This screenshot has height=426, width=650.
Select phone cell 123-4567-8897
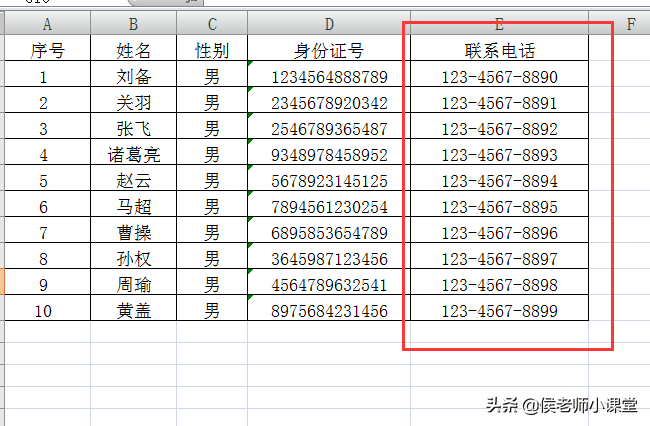[500, 256]
